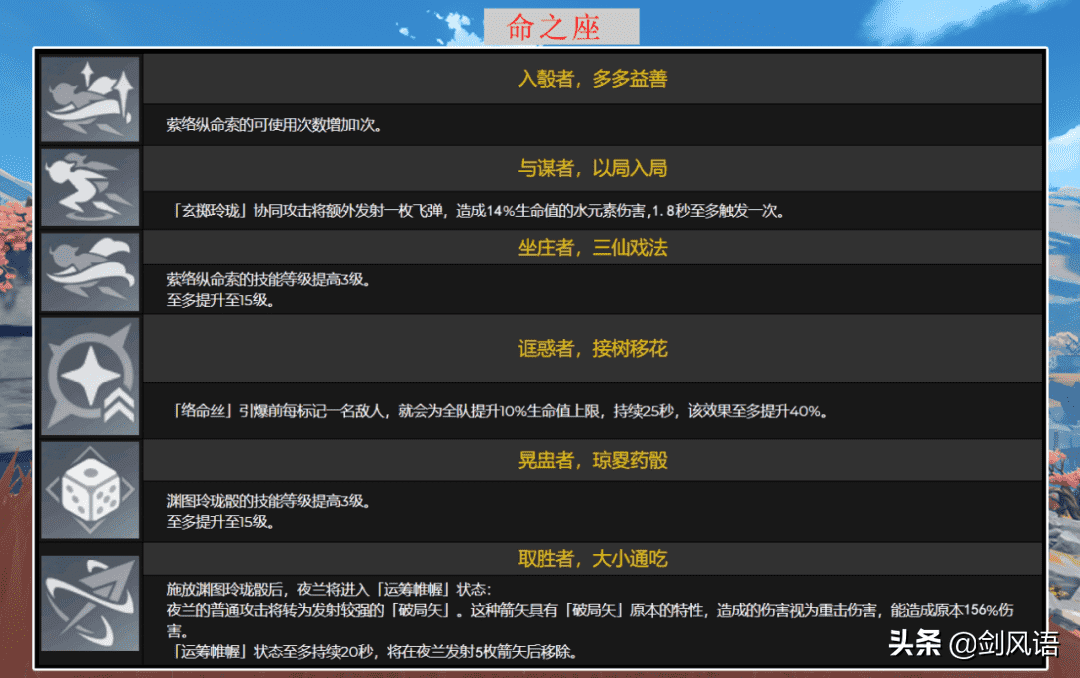
Task: Select the bow and arrow icon beside 取胜者，大小通吃
Action: [90, 603]
